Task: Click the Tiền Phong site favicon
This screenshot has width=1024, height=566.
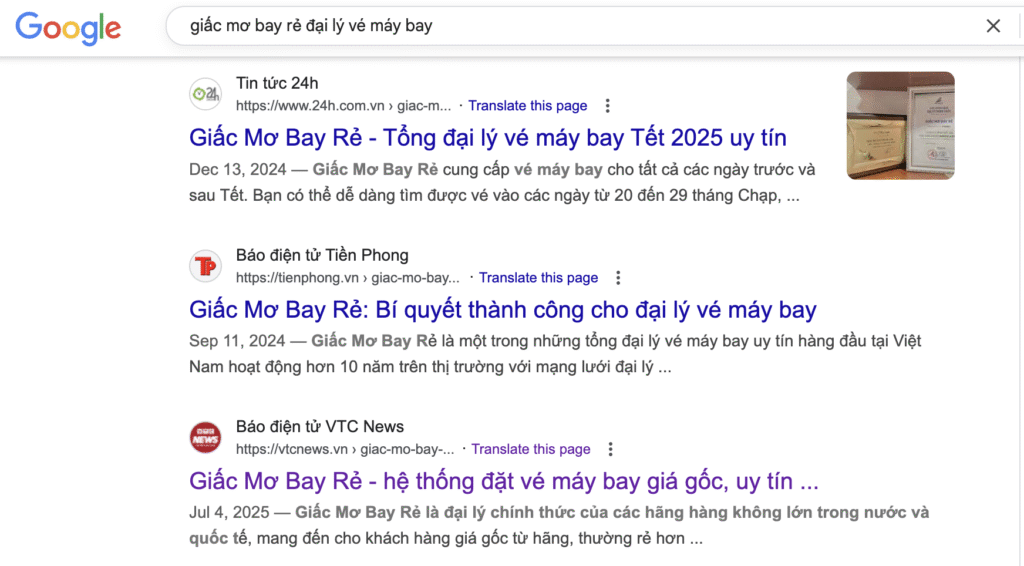Action: click(206, 266)
